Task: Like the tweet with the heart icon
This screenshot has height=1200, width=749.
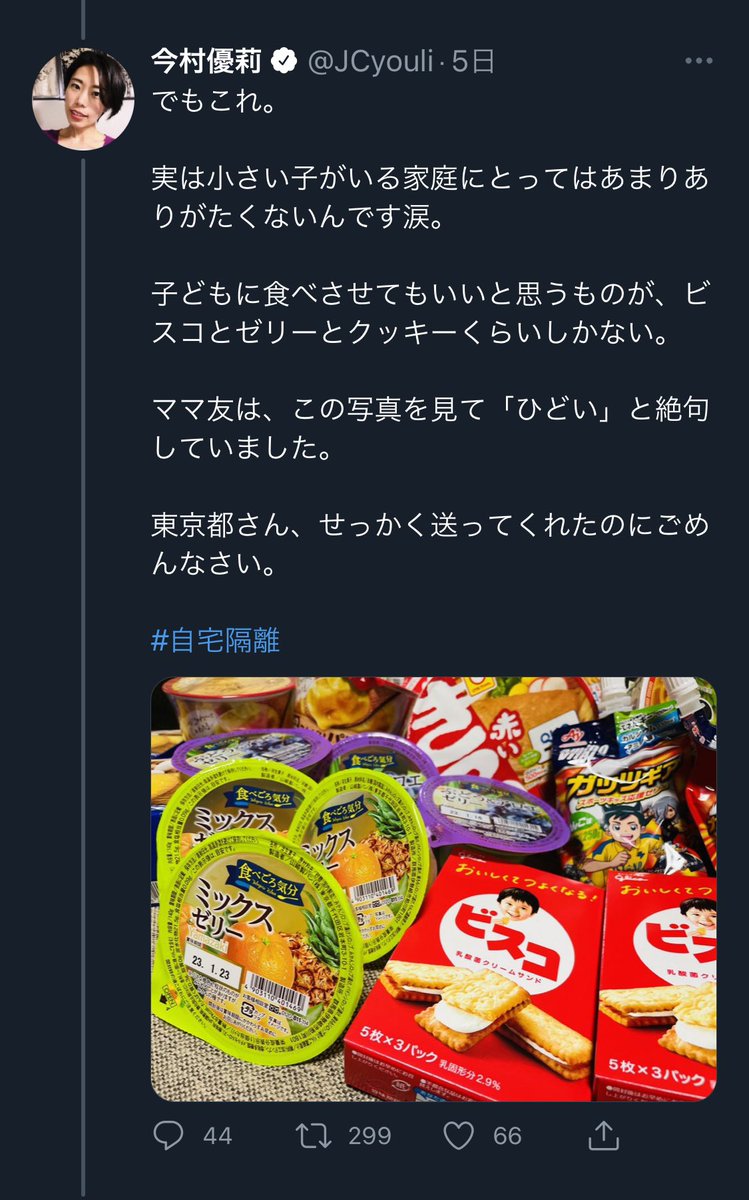Action: point(458,1135)
